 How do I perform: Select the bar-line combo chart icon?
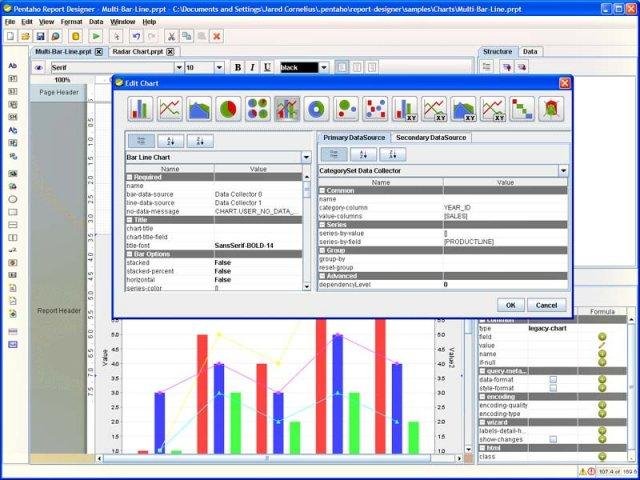[287, 109]
